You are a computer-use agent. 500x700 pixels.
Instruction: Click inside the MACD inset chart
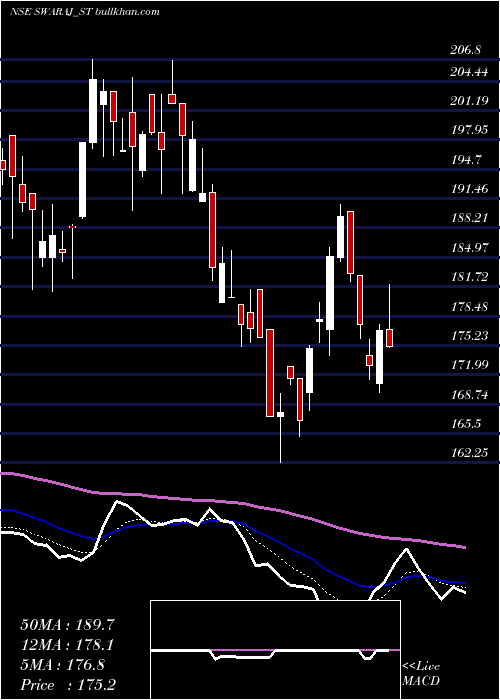point(275,650)
